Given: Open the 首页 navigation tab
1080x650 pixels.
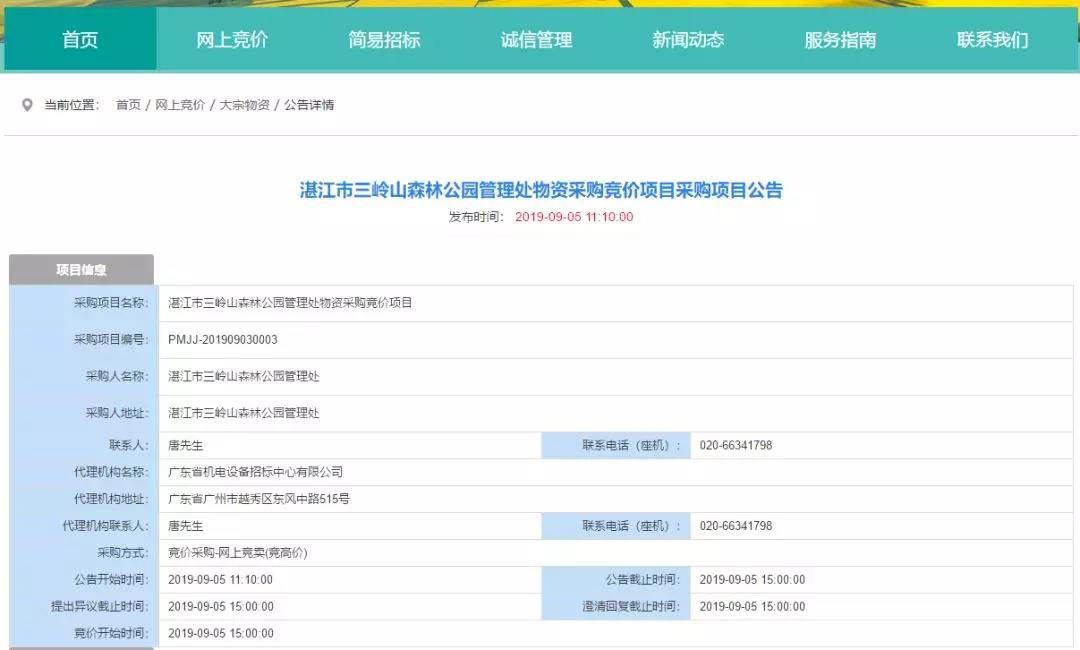Looking at the screenshot, I should 80,40.
